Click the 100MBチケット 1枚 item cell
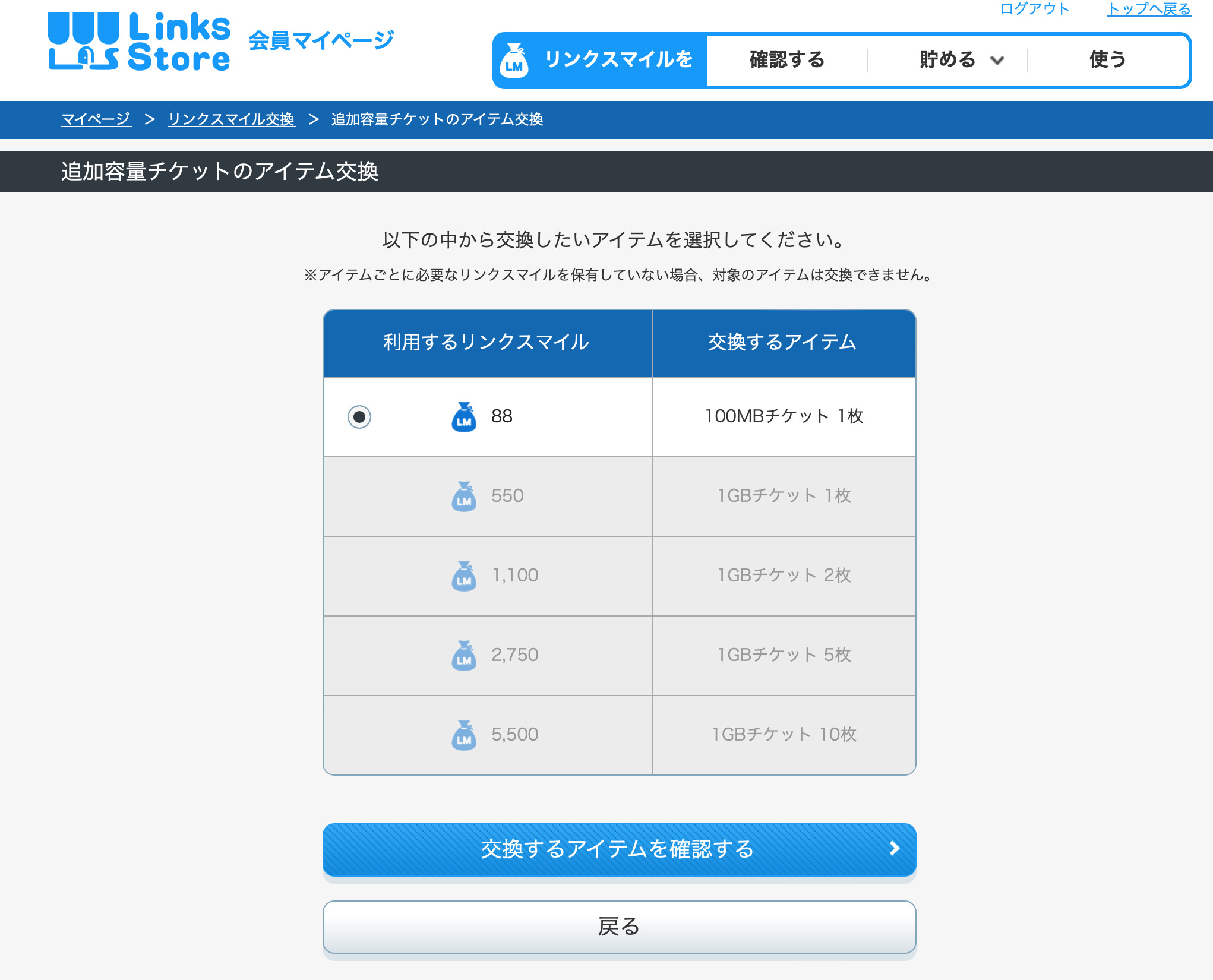Screen dimensions: 1213x980 tap(784, 416)
